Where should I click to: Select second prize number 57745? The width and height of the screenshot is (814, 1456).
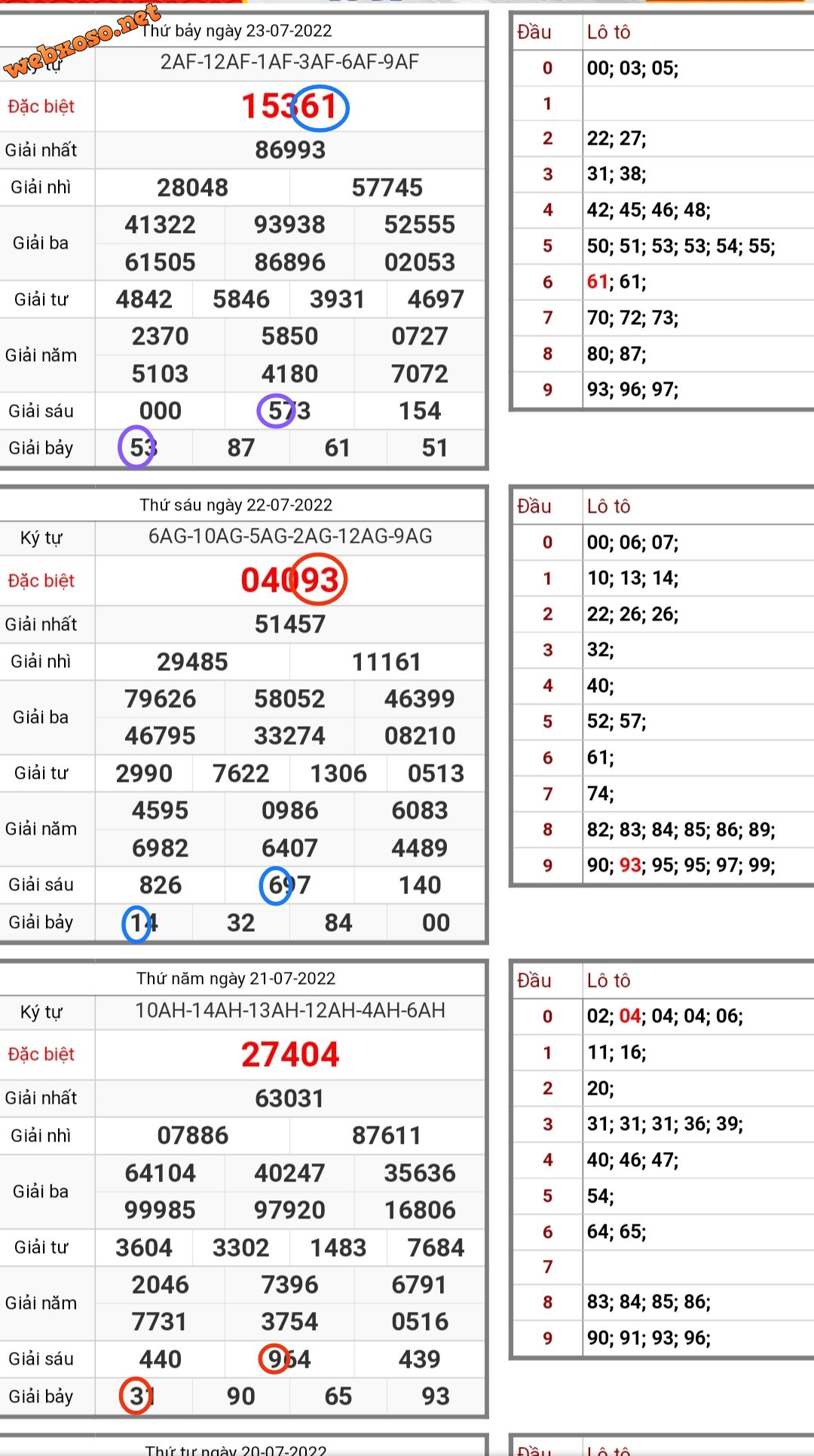(387, 188)
